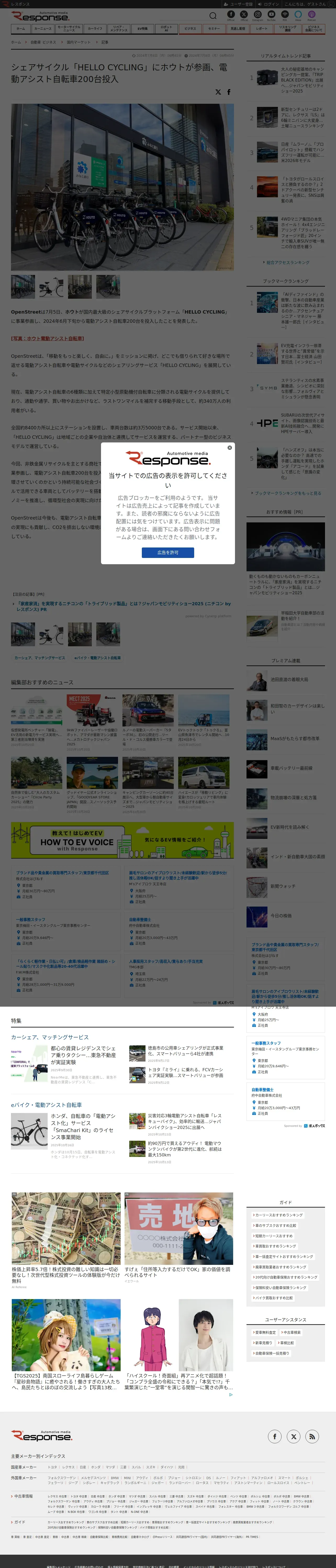This screenshot has height=1568, width=336.
Task: Open the 中古車情報 footer link
Action: coord(23,1496)
